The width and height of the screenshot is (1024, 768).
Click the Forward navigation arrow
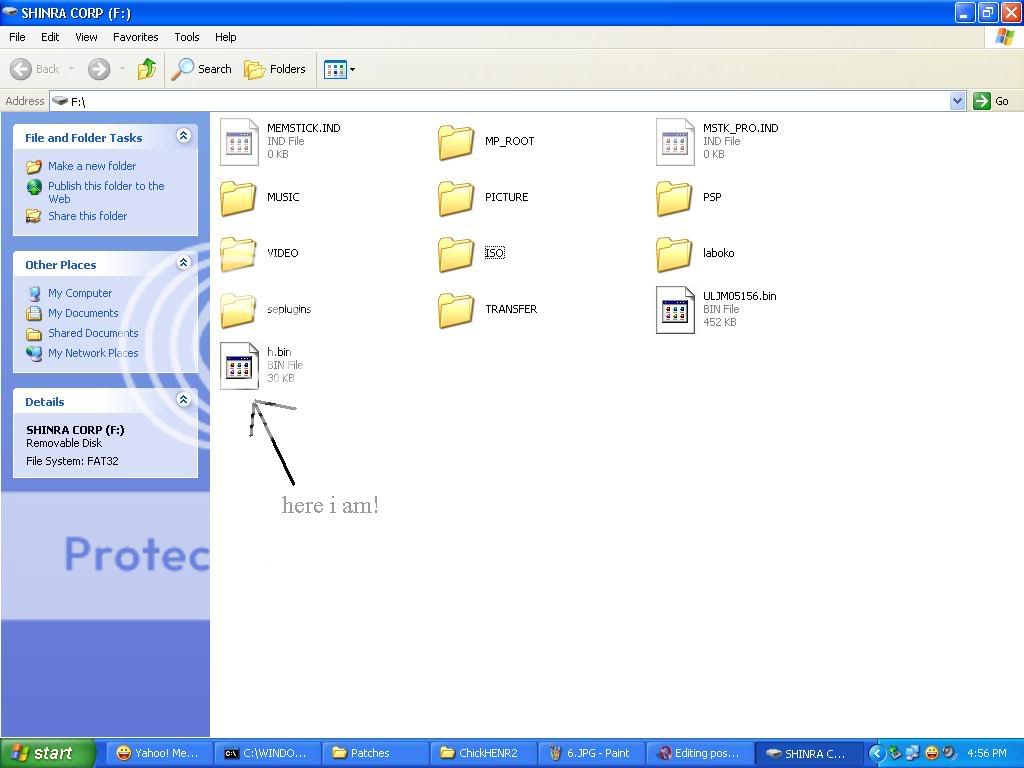click(x=99, y=69)
